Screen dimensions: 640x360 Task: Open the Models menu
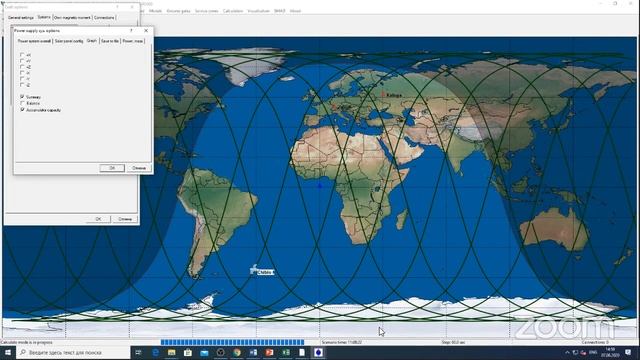(x=156, y=11)
